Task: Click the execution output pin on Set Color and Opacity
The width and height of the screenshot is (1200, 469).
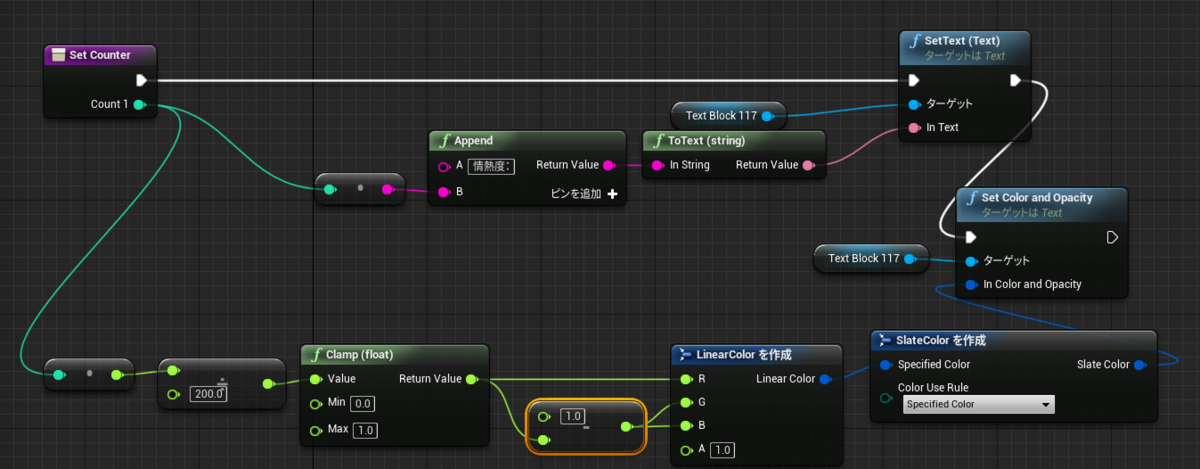Action: pos(1112,237)
